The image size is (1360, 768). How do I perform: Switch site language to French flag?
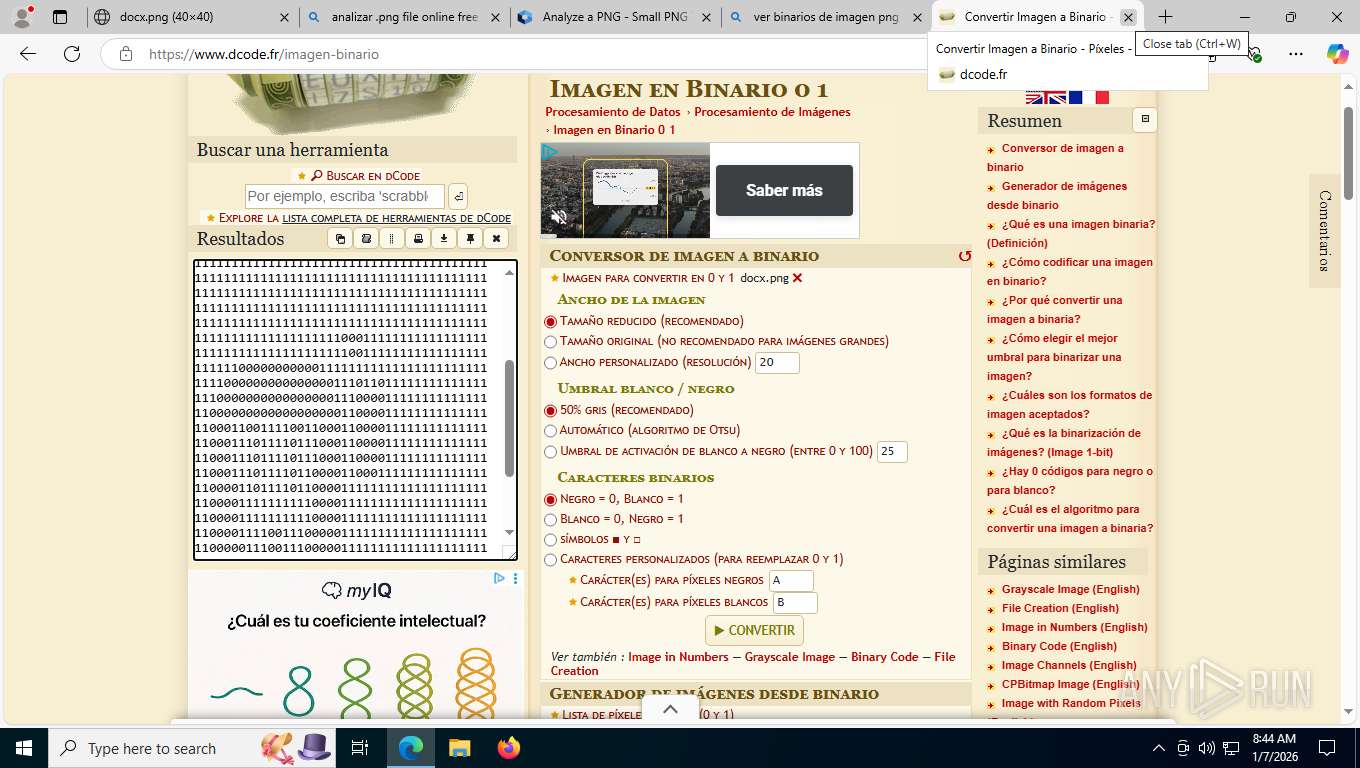pos(1089,97)
